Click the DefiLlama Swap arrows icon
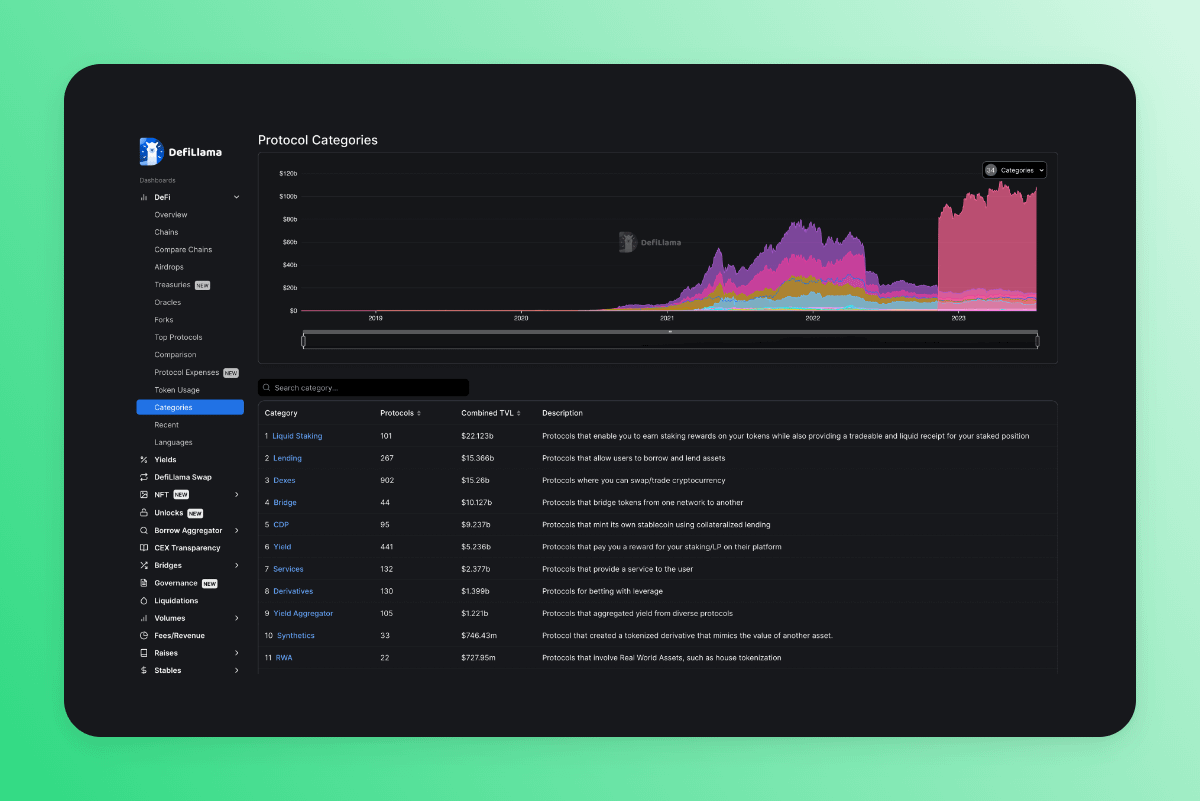The width and height of the screenshot is (1200, 801). [144, 478]
